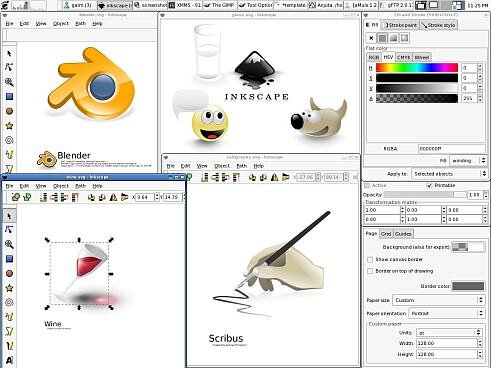491x368 pixels.
Task: Switch to gFTP in taskbar
Action: tap(396, 5)
